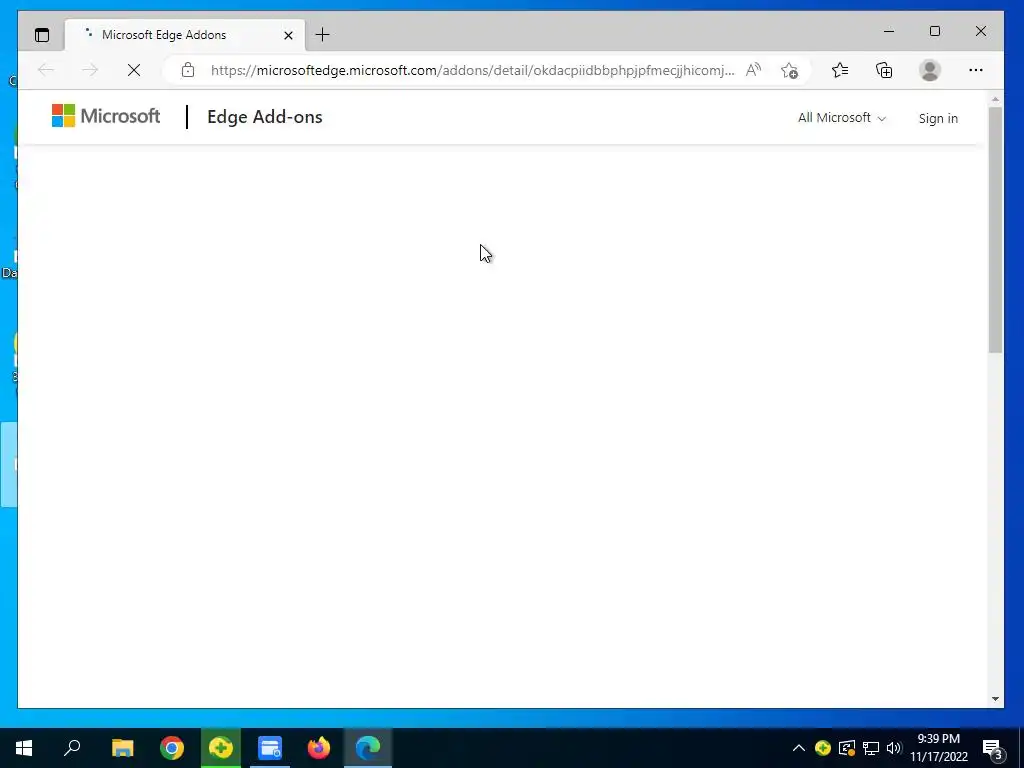Screen dimensions: 1024x768
Task: Launch Google Chrome from taskbar
Action: (172, 748)
